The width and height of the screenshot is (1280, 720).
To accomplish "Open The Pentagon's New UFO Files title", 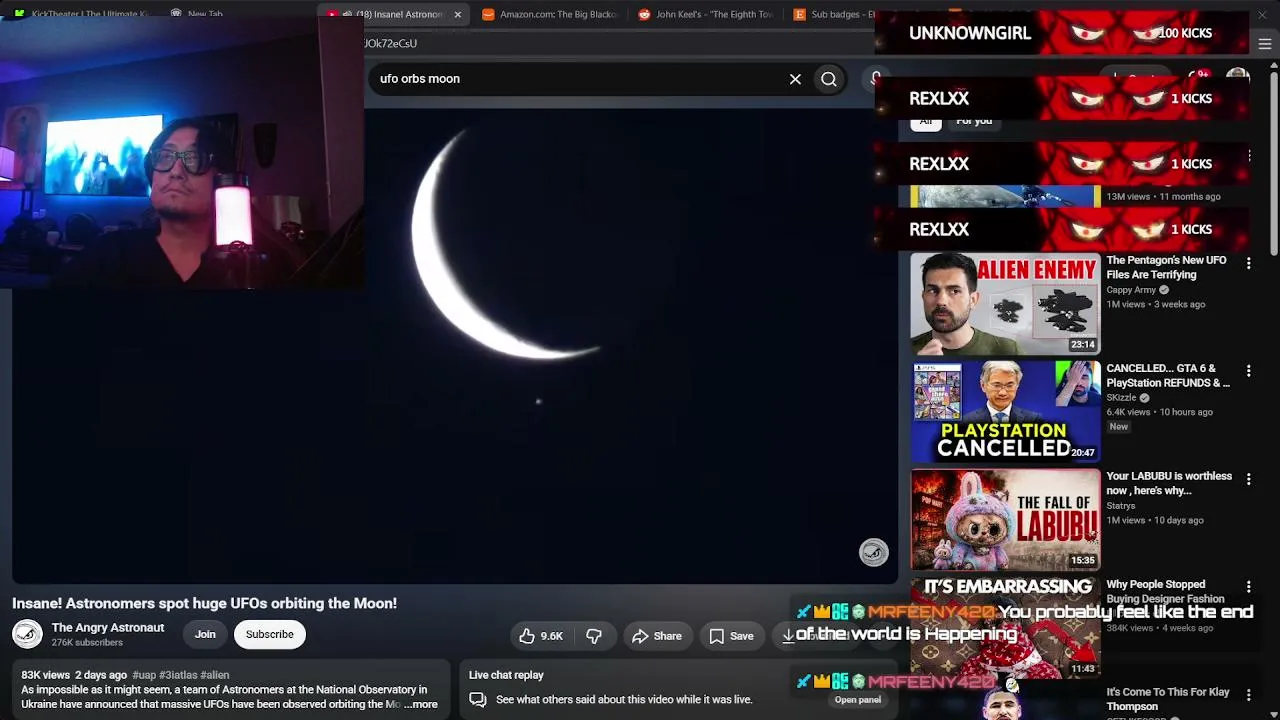I will (1167, 268).
